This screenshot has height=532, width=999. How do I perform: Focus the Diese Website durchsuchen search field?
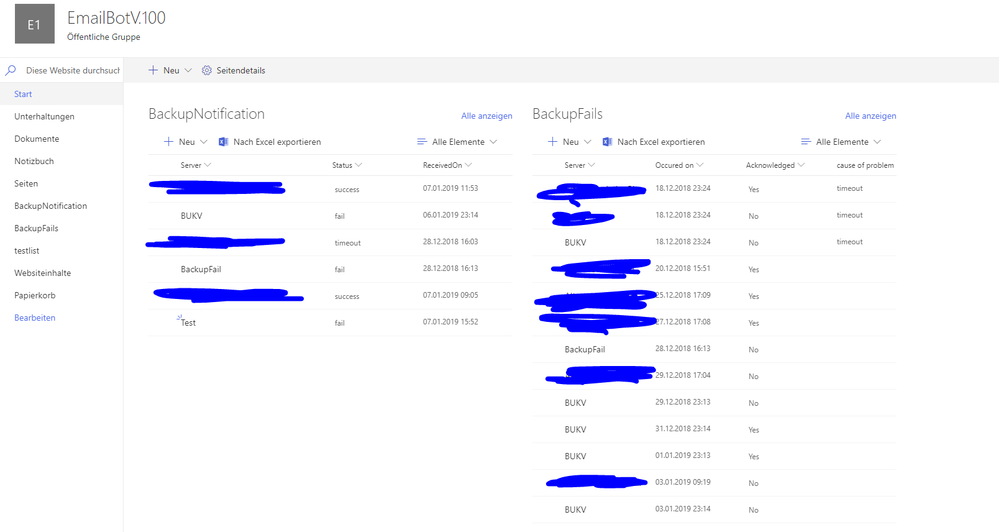[72, 70]
